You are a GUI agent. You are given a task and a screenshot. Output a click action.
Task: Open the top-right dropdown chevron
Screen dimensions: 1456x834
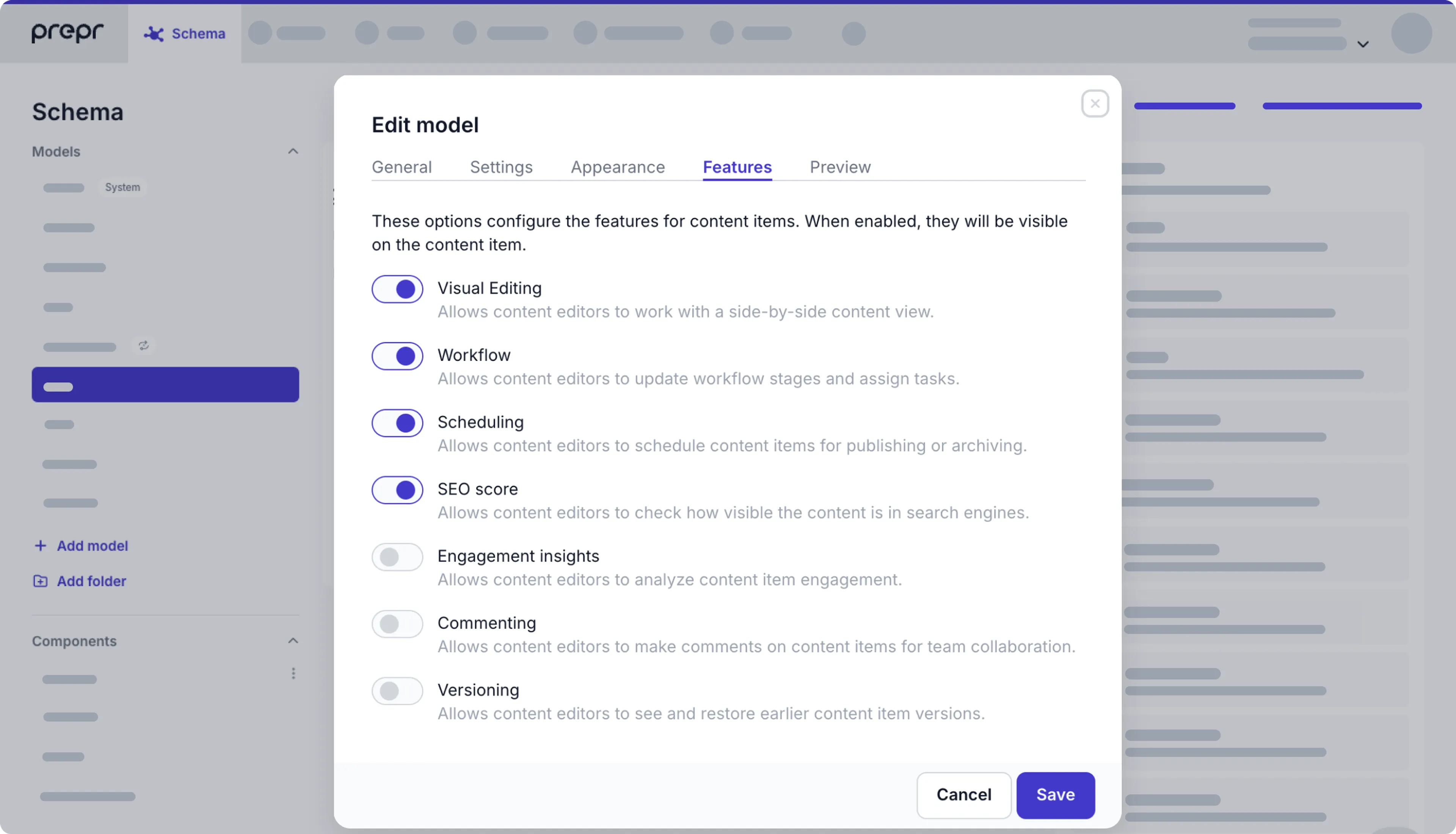pyautogui.click(x=1363, y=44)
